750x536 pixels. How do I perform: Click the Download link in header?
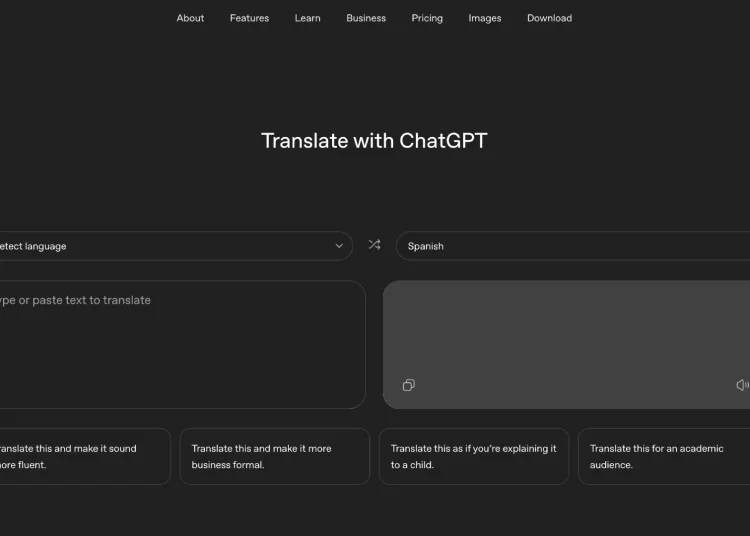549,18
